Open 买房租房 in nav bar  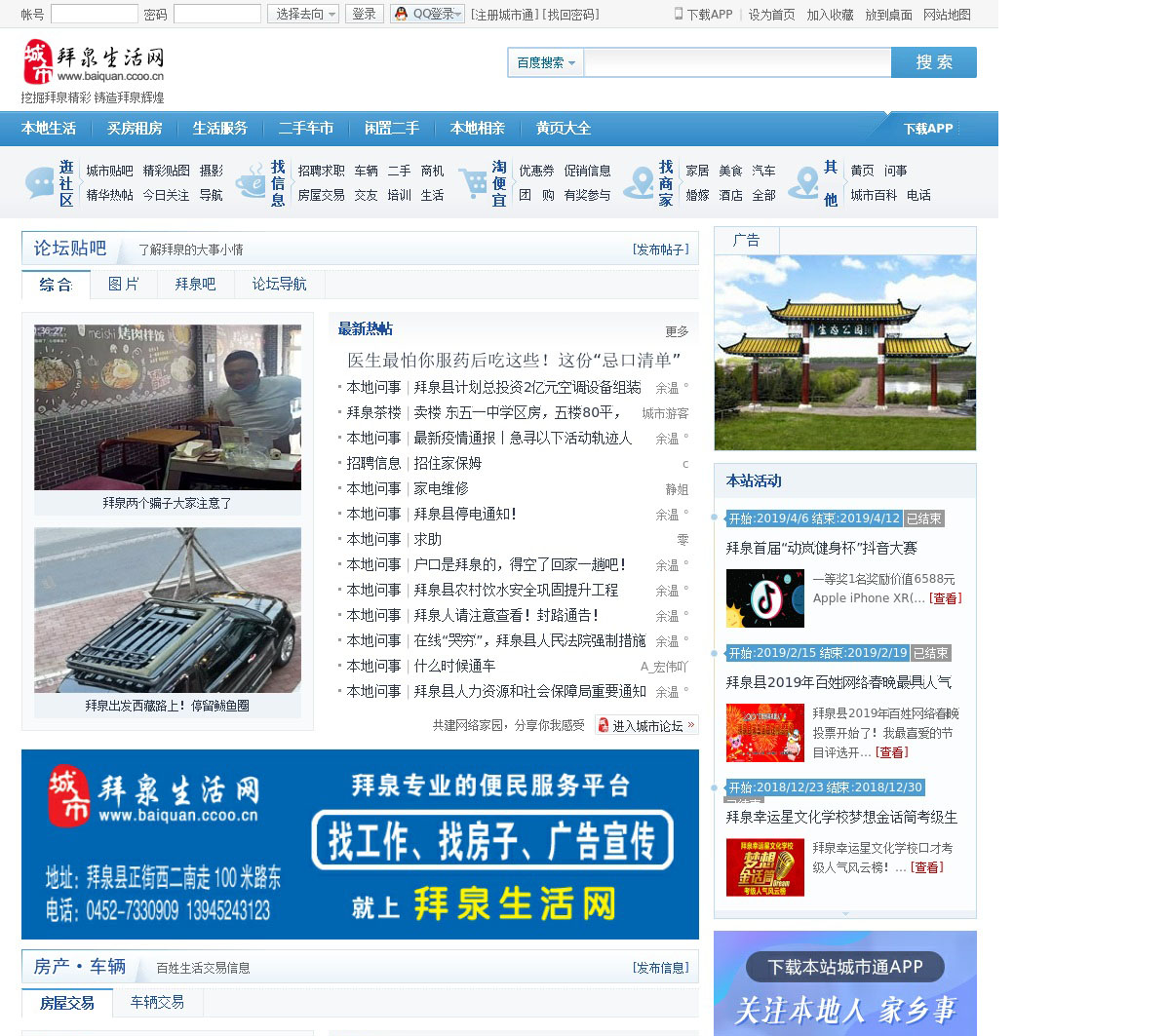(135, 129)
